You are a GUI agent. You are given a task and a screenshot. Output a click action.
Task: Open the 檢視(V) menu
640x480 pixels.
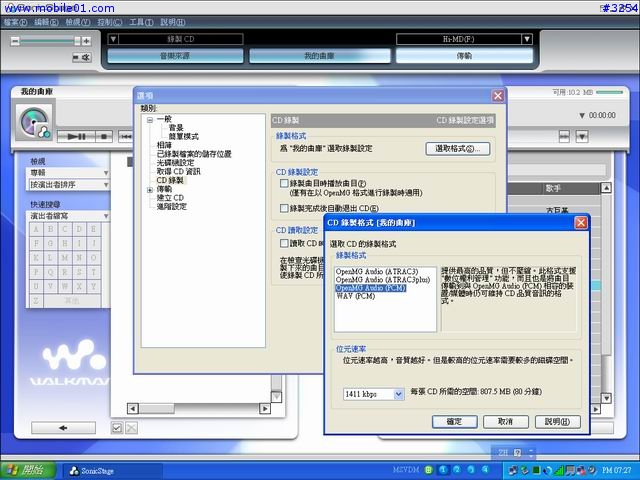tap(78, 22)
